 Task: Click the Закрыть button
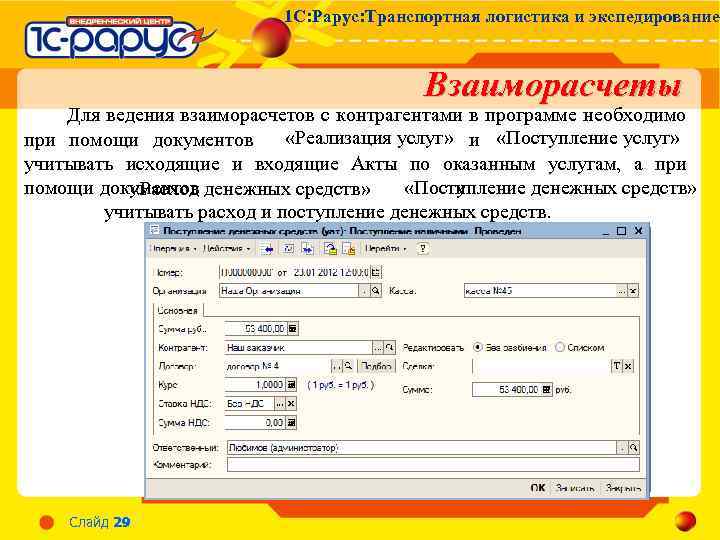pos(623,488)
